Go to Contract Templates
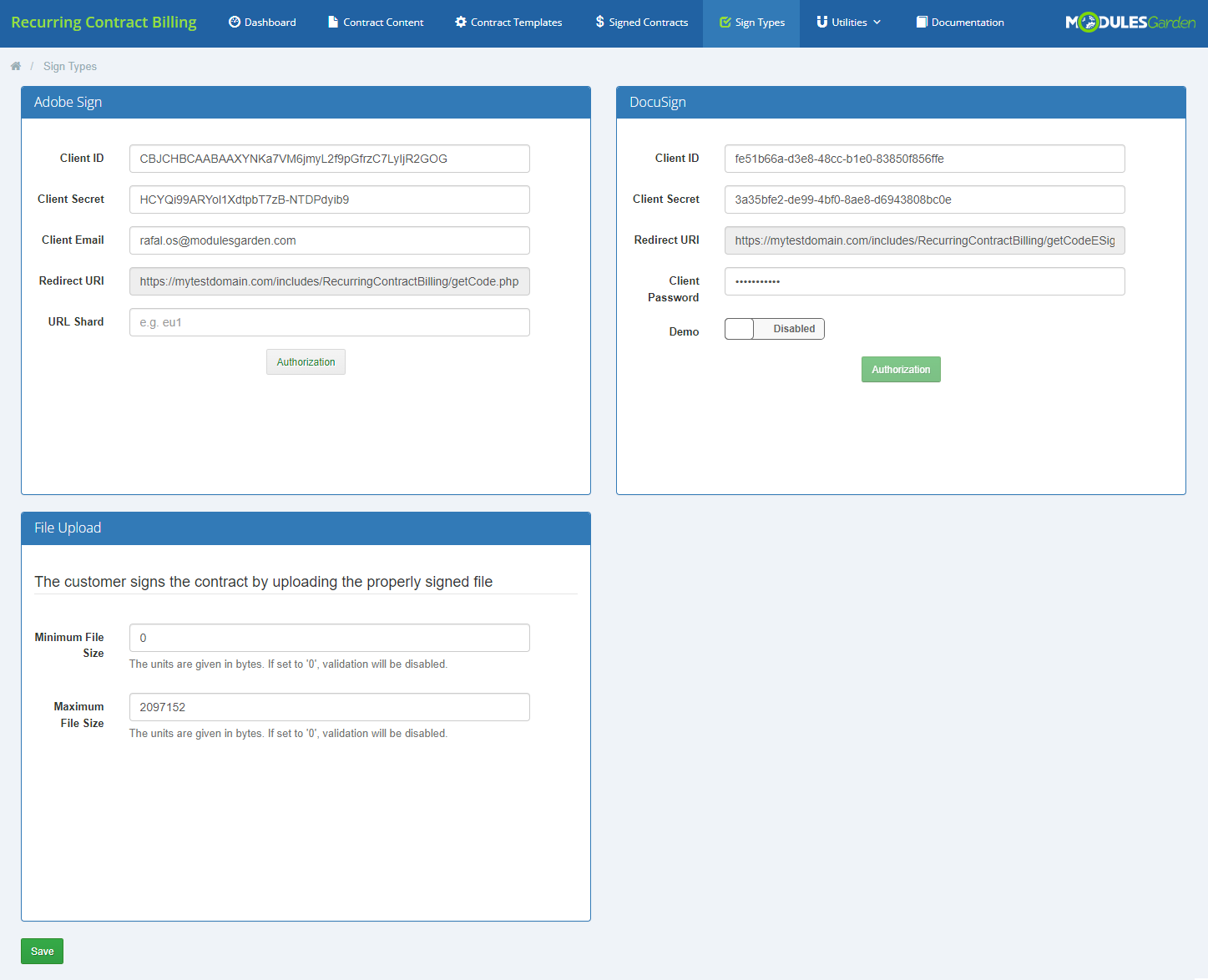The width and height of the screenshot is (1208, 980). pyautogui.click(x=508, y=23)
